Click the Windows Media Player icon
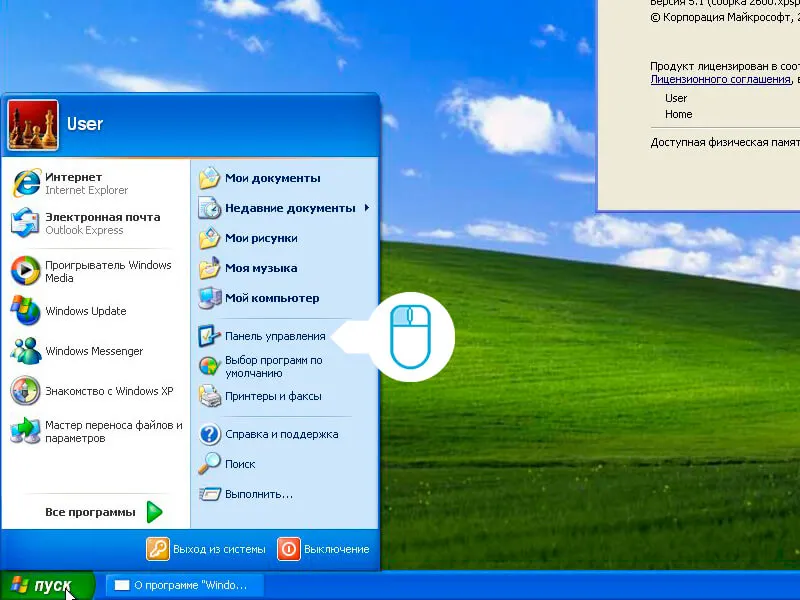Image resolution: width=800 pixels, height=600 pixels. tap(26, 270)
